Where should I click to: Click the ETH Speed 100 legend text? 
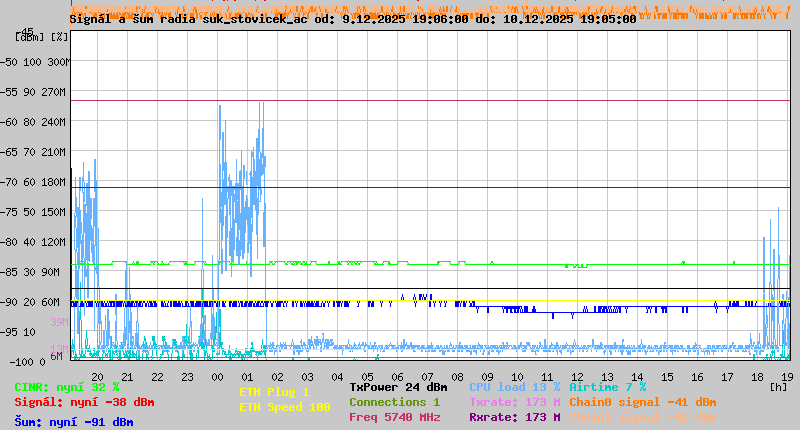click(x=284, y=407)
